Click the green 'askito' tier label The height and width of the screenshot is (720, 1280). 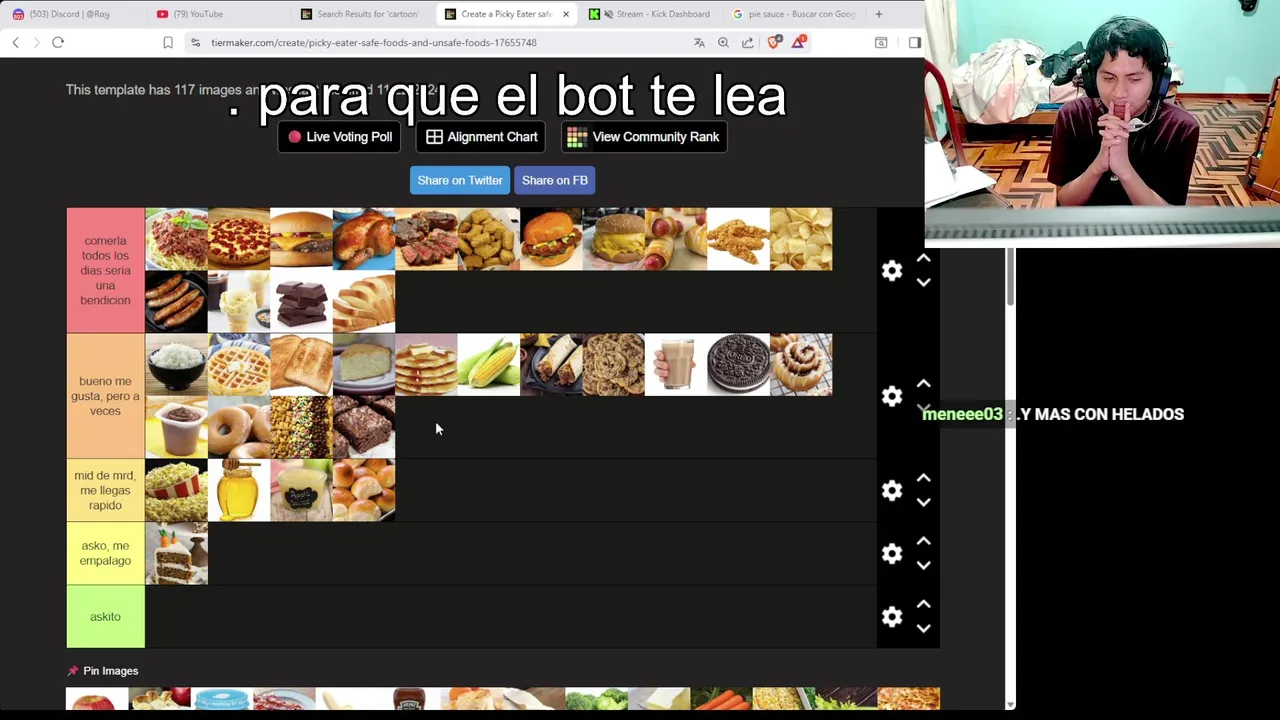[105, 617]
